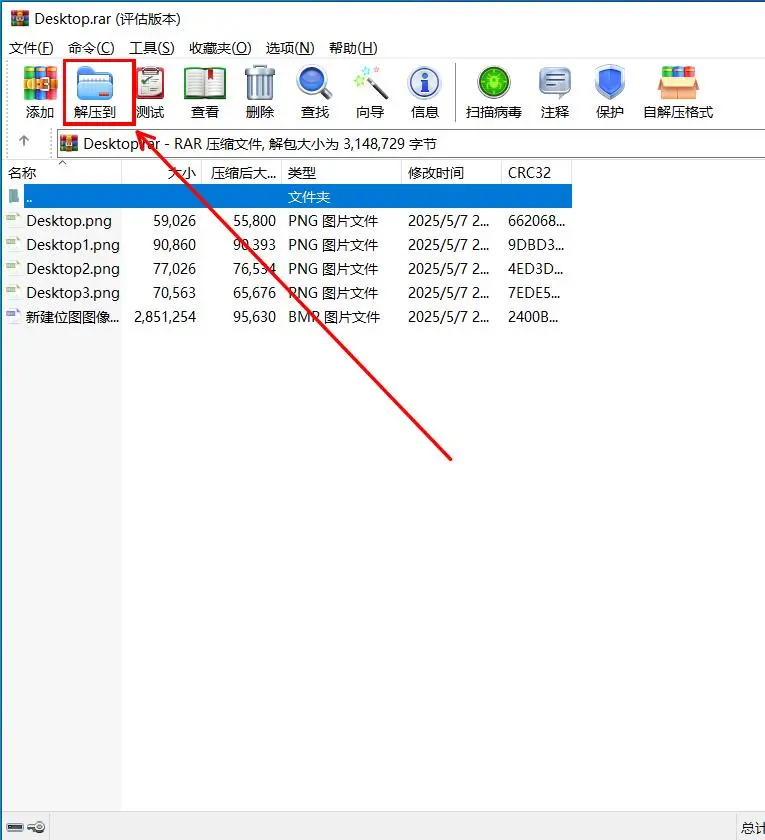This screenshot has height=840, width=765.
Task: Click size value 77,026
Action: [x=174, y=269]
